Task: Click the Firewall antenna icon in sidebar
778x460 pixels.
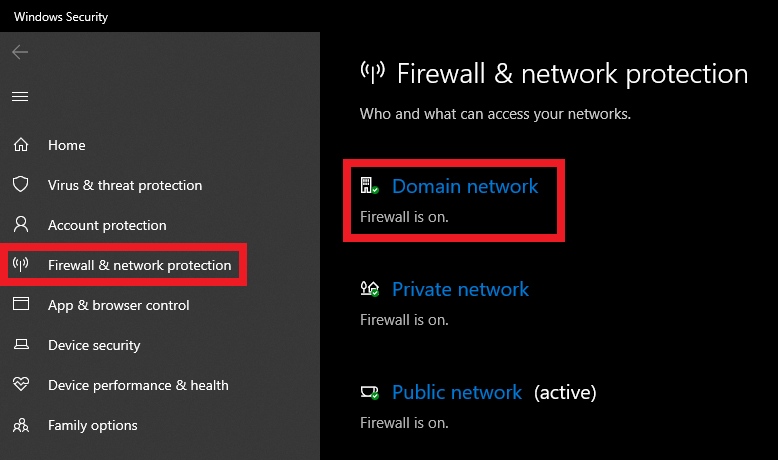Action: coord(20,265)
